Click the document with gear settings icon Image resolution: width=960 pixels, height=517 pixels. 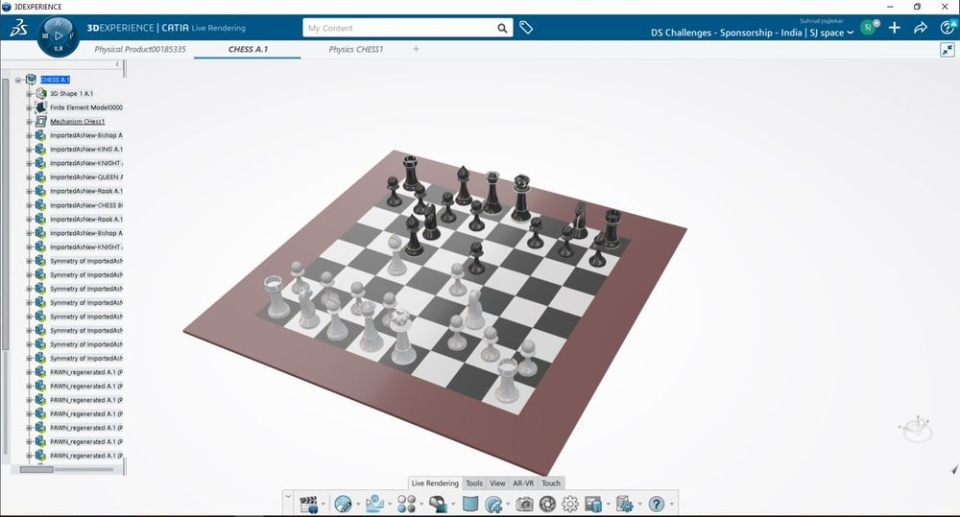point(624,504)
